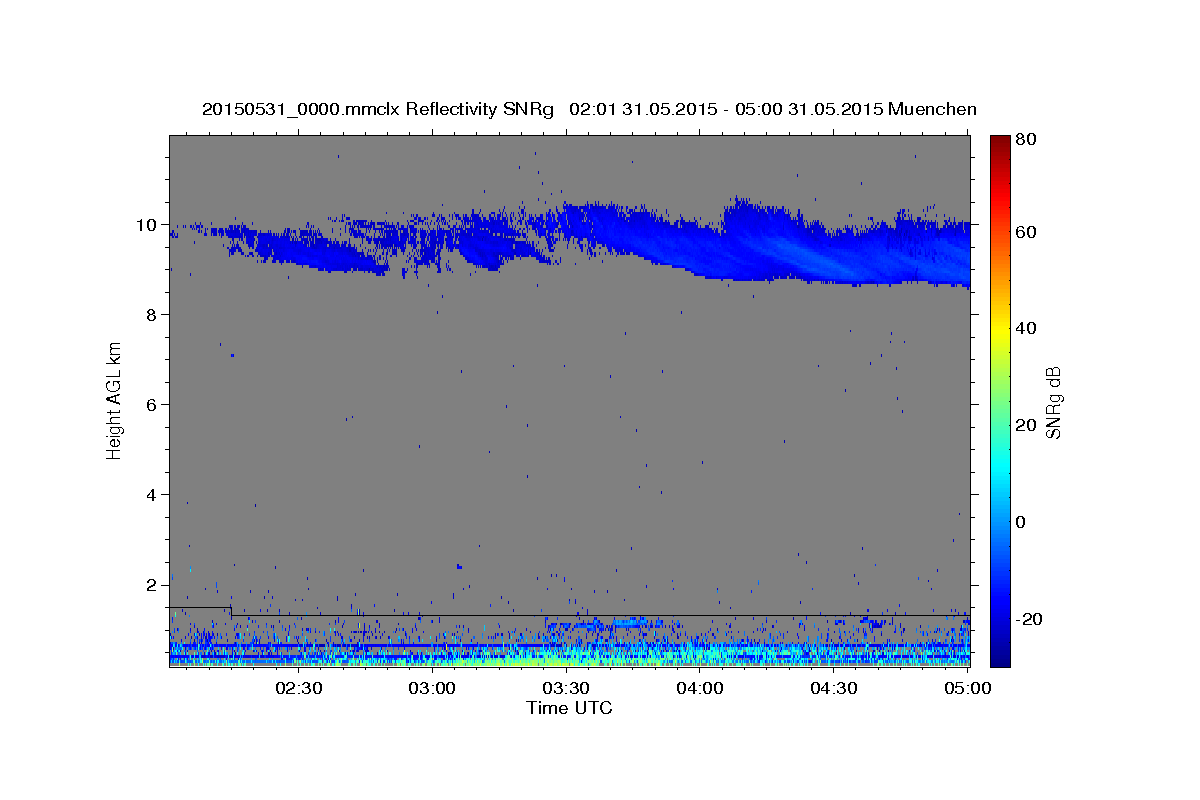
Task: Select the 02:30 time tick label
Action: (x=298, y=688)
